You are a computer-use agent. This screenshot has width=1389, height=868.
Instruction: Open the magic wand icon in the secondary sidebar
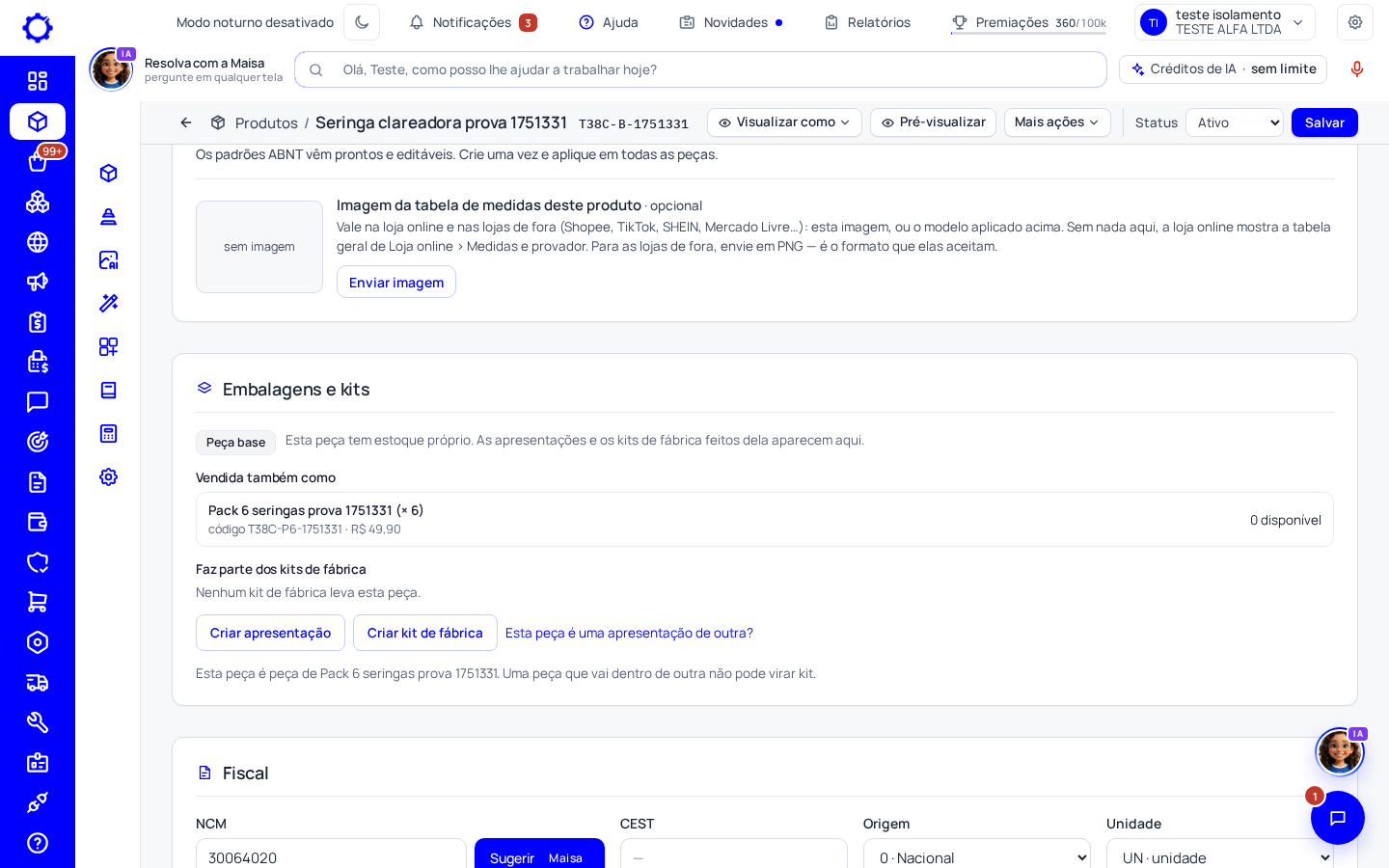108,303
